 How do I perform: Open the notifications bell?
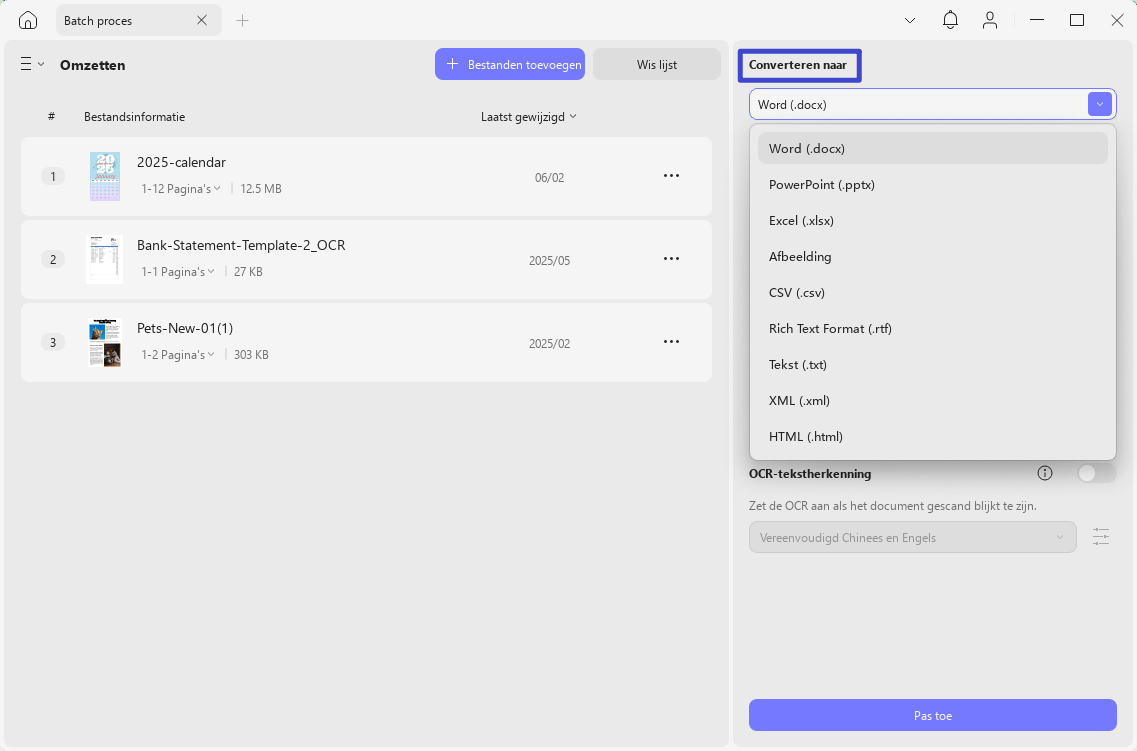950,20
